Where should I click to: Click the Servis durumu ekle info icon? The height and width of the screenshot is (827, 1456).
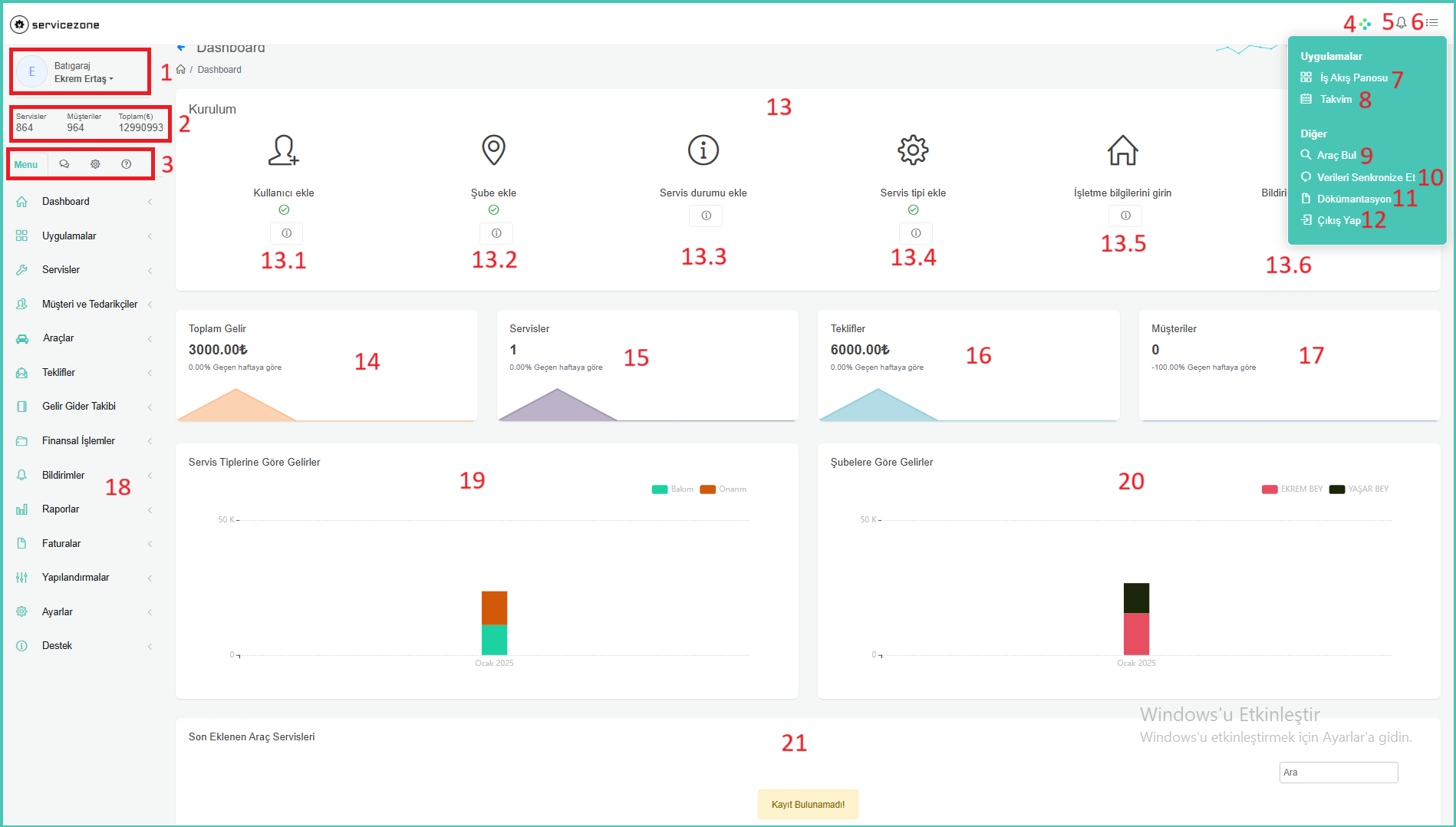click(703, 150)
